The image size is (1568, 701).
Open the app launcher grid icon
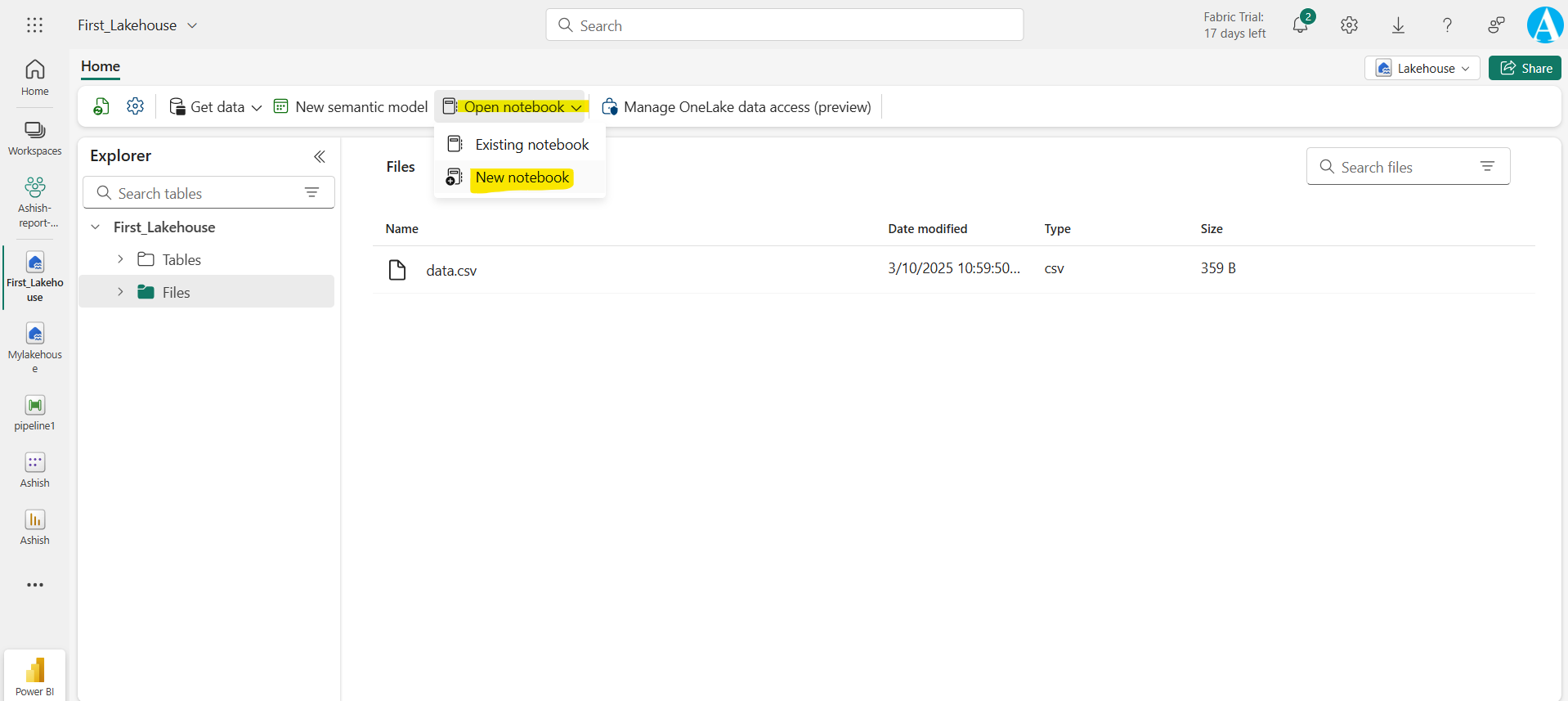point(34,25)
